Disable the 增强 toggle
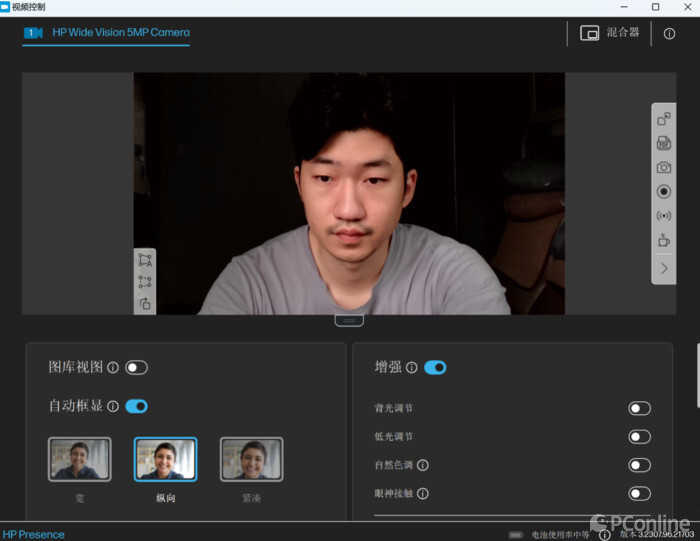The width and height of the screenshot is (700, 541). click(x=435, y=367)
